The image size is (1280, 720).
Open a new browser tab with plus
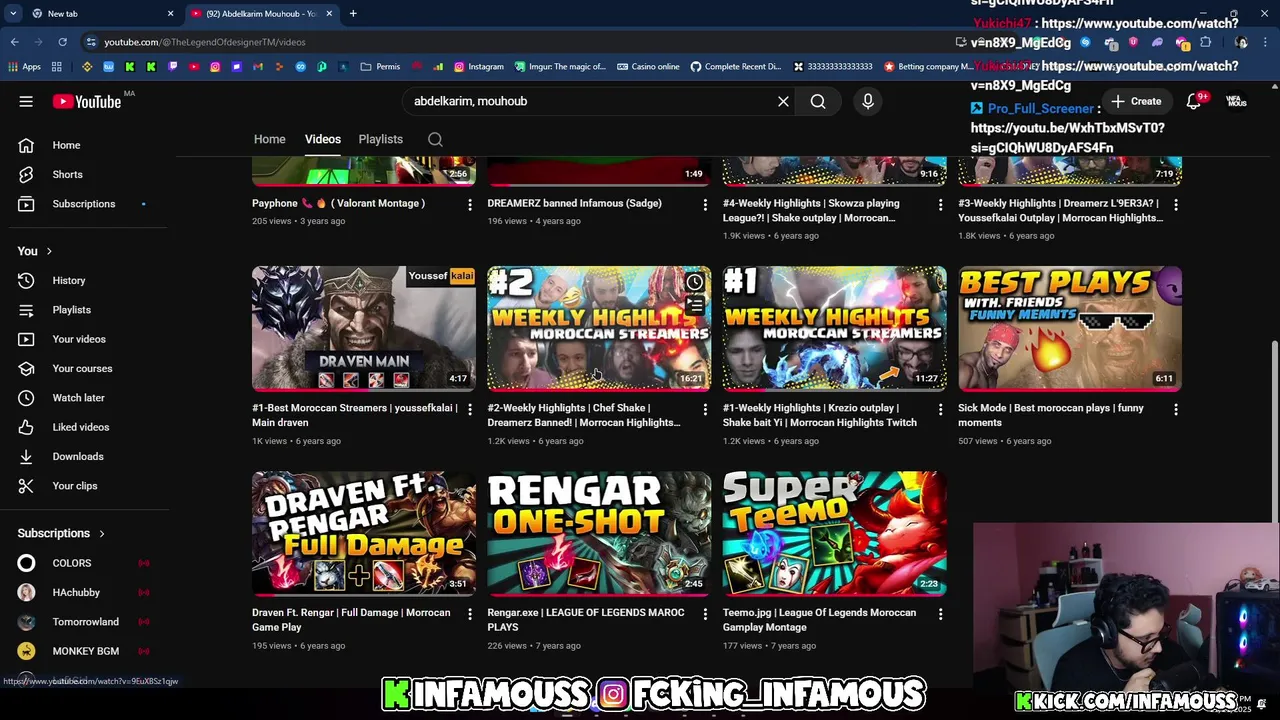coord(353,13)
